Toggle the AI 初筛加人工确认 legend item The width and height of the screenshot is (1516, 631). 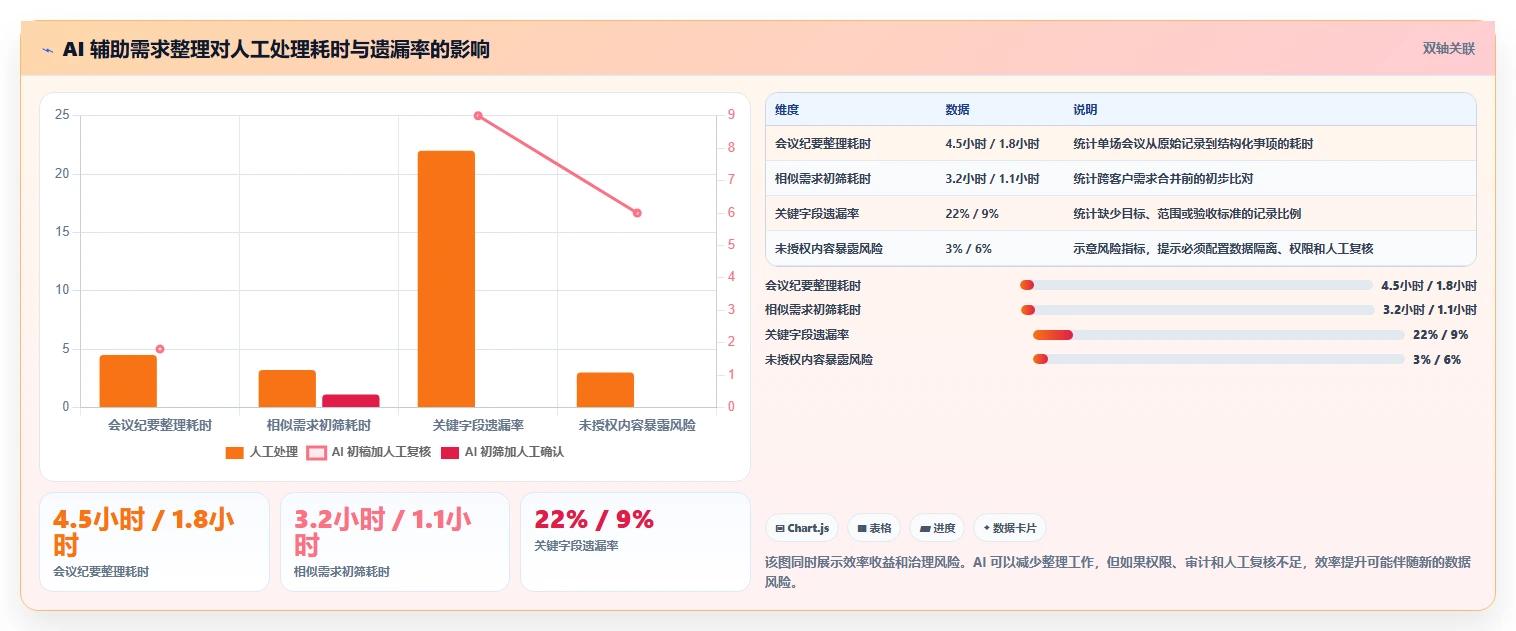[x=503, y=452]
